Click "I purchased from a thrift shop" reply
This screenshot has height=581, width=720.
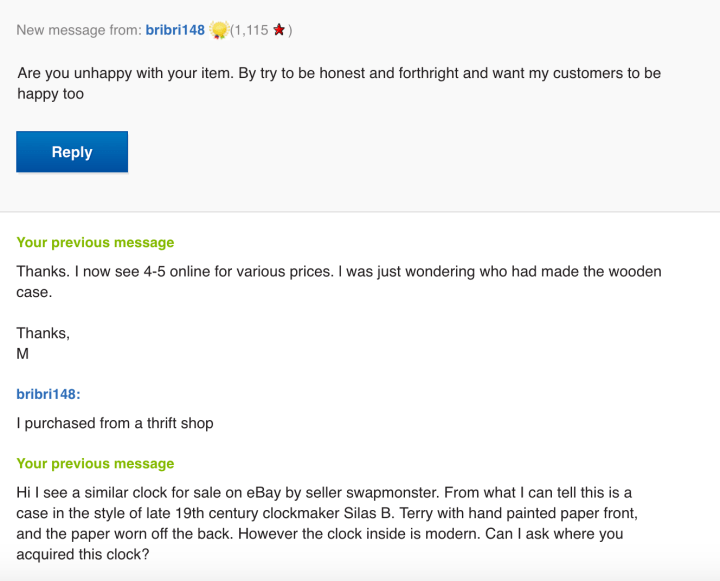[115, 423]
